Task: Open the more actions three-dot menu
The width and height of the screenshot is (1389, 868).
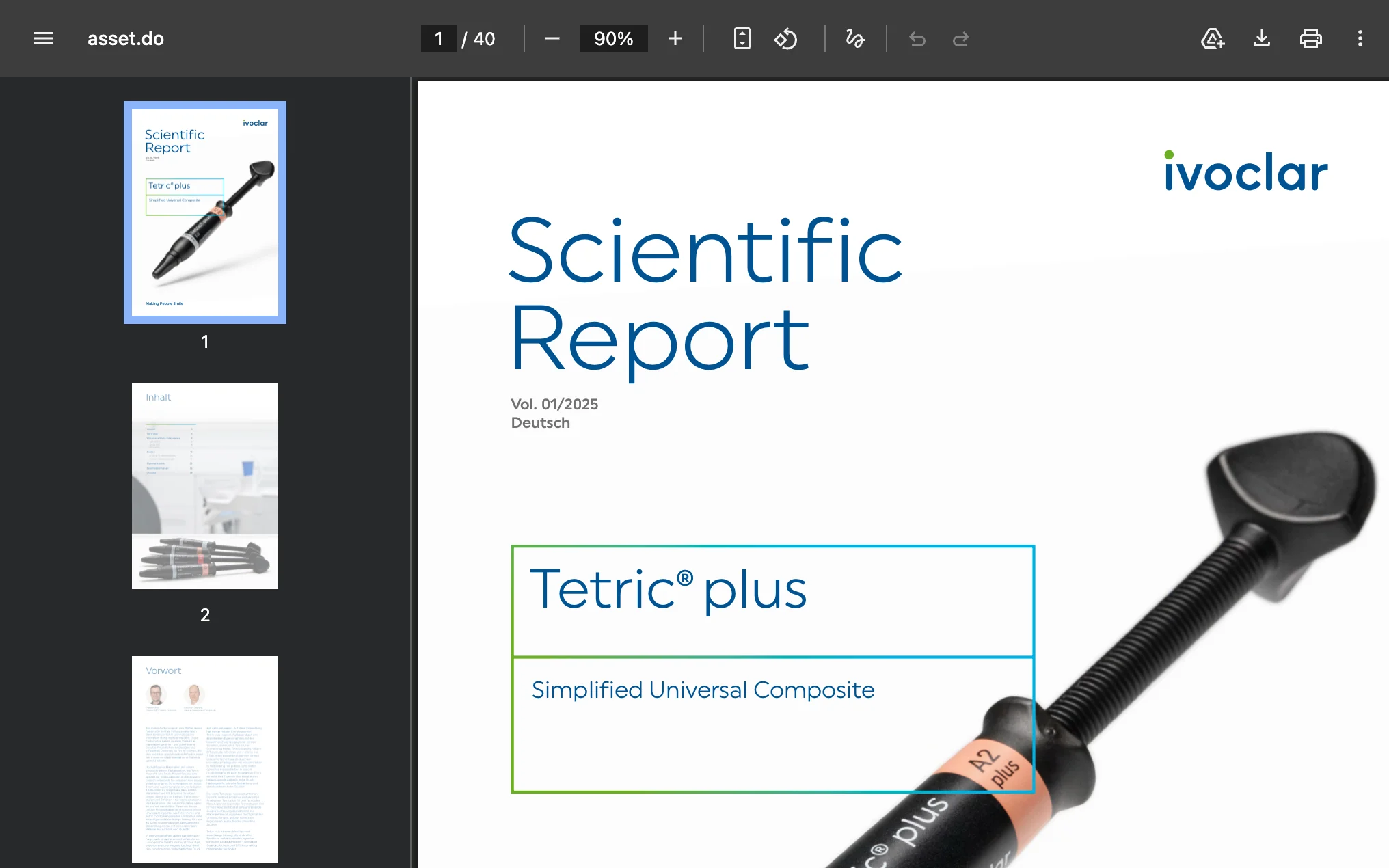Action: [1360, 38]
